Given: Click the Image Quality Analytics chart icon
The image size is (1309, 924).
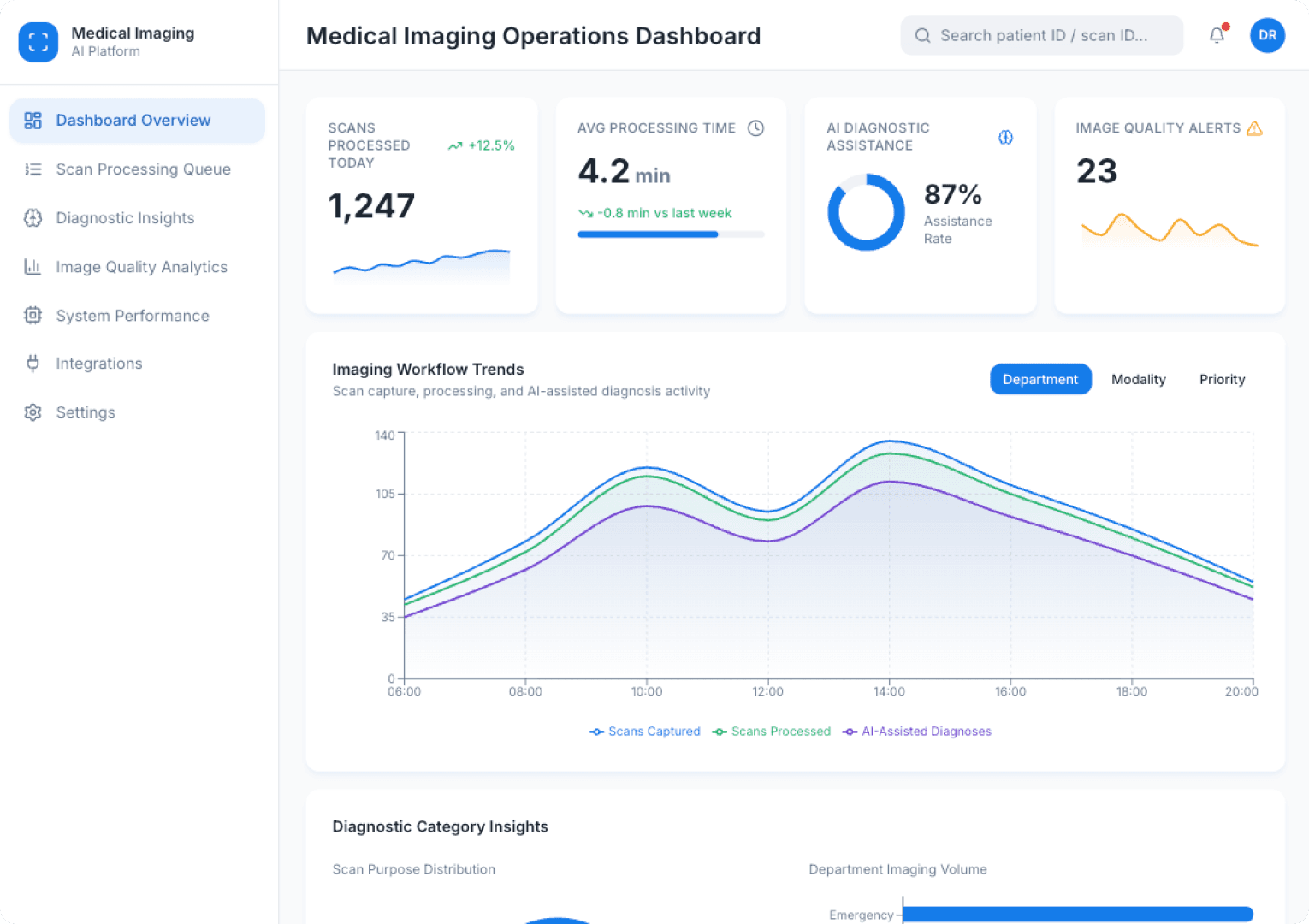Looking at the screenshot, I should [33, 267].
